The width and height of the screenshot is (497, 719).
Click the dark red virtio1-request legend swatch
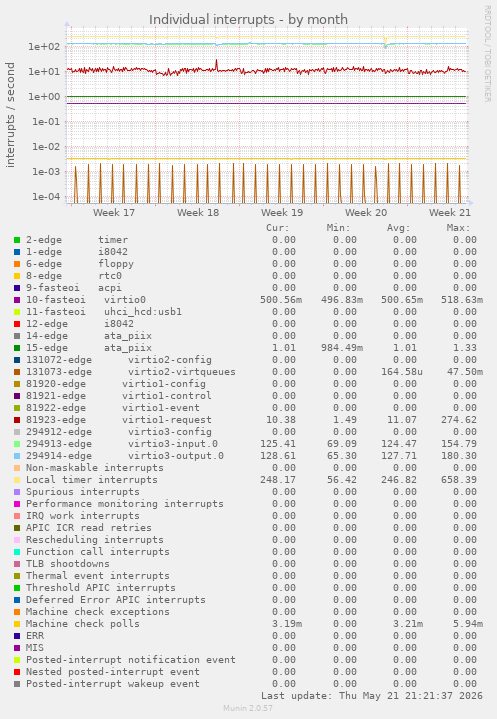click(x=17, y=420)
